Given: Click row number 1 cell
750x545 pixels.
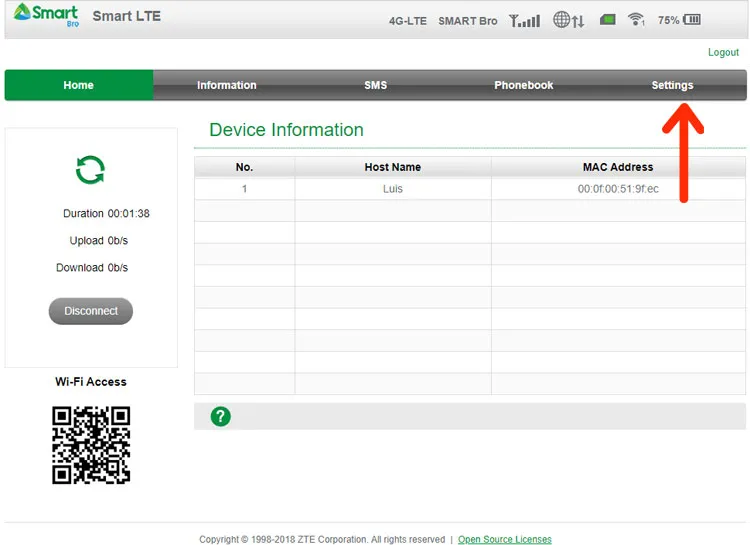Looking at the screenshot, I should (x=244, y=189).
